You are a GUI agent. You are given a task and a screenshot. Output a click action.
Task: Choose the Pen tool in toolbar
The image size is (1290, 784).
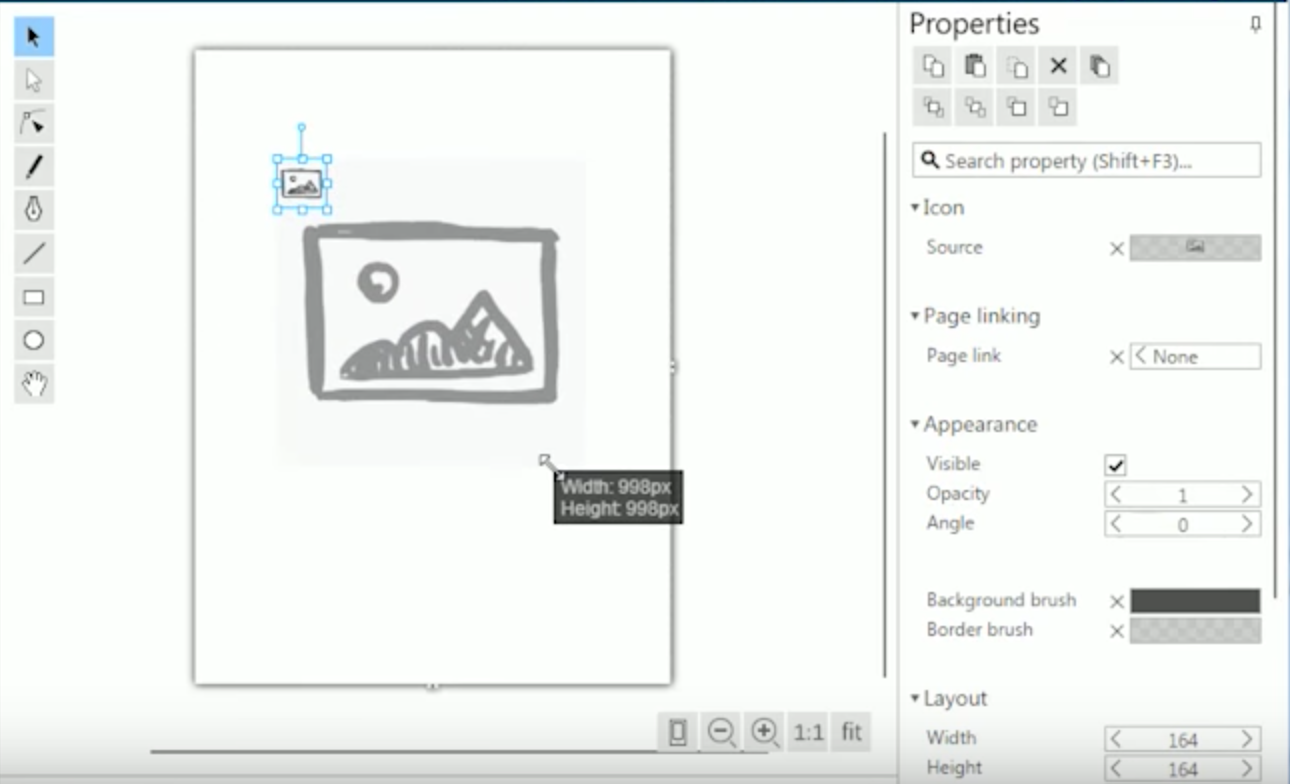[33, 210]
